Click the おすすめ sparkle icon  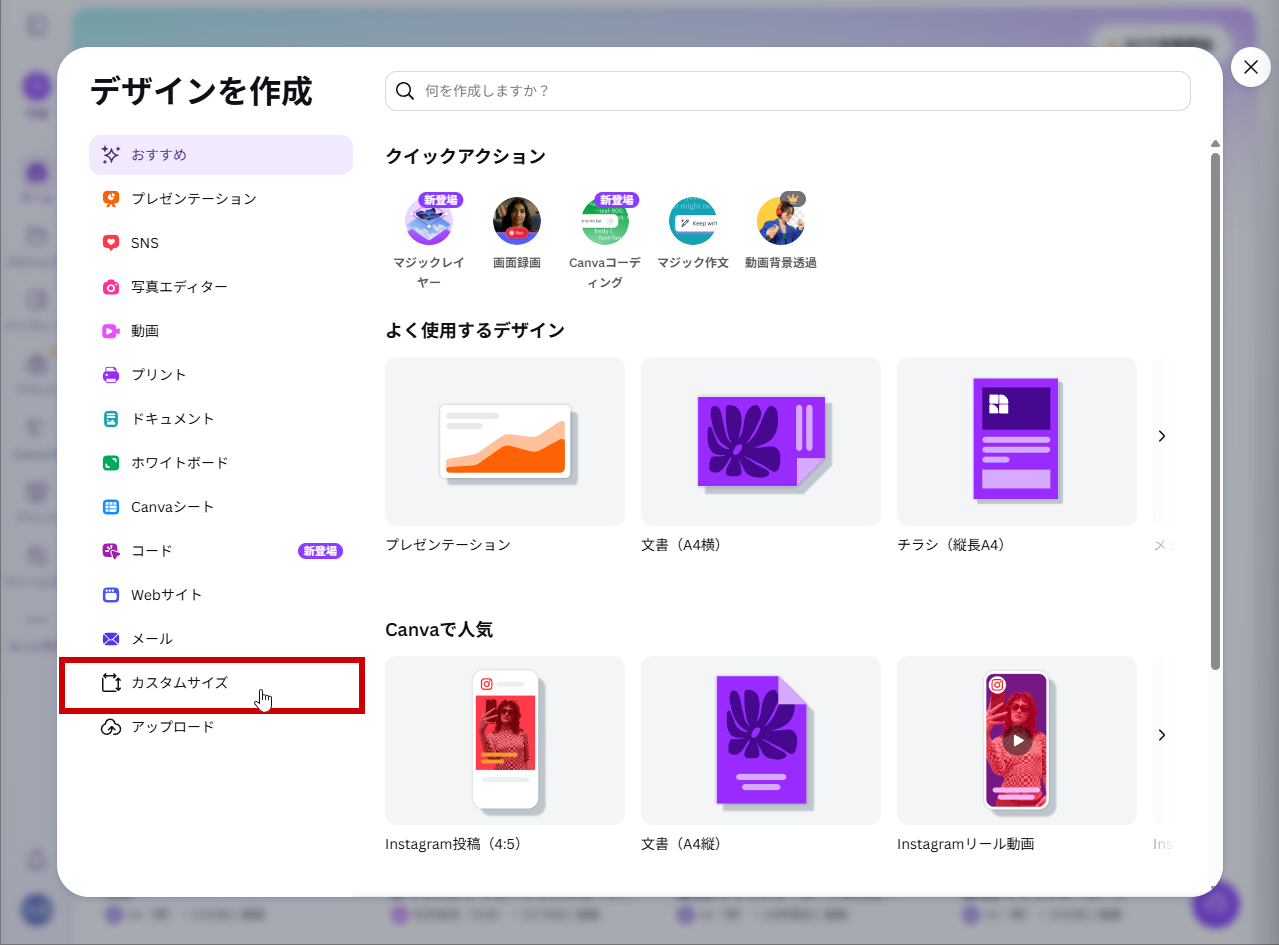pos(111,155)
